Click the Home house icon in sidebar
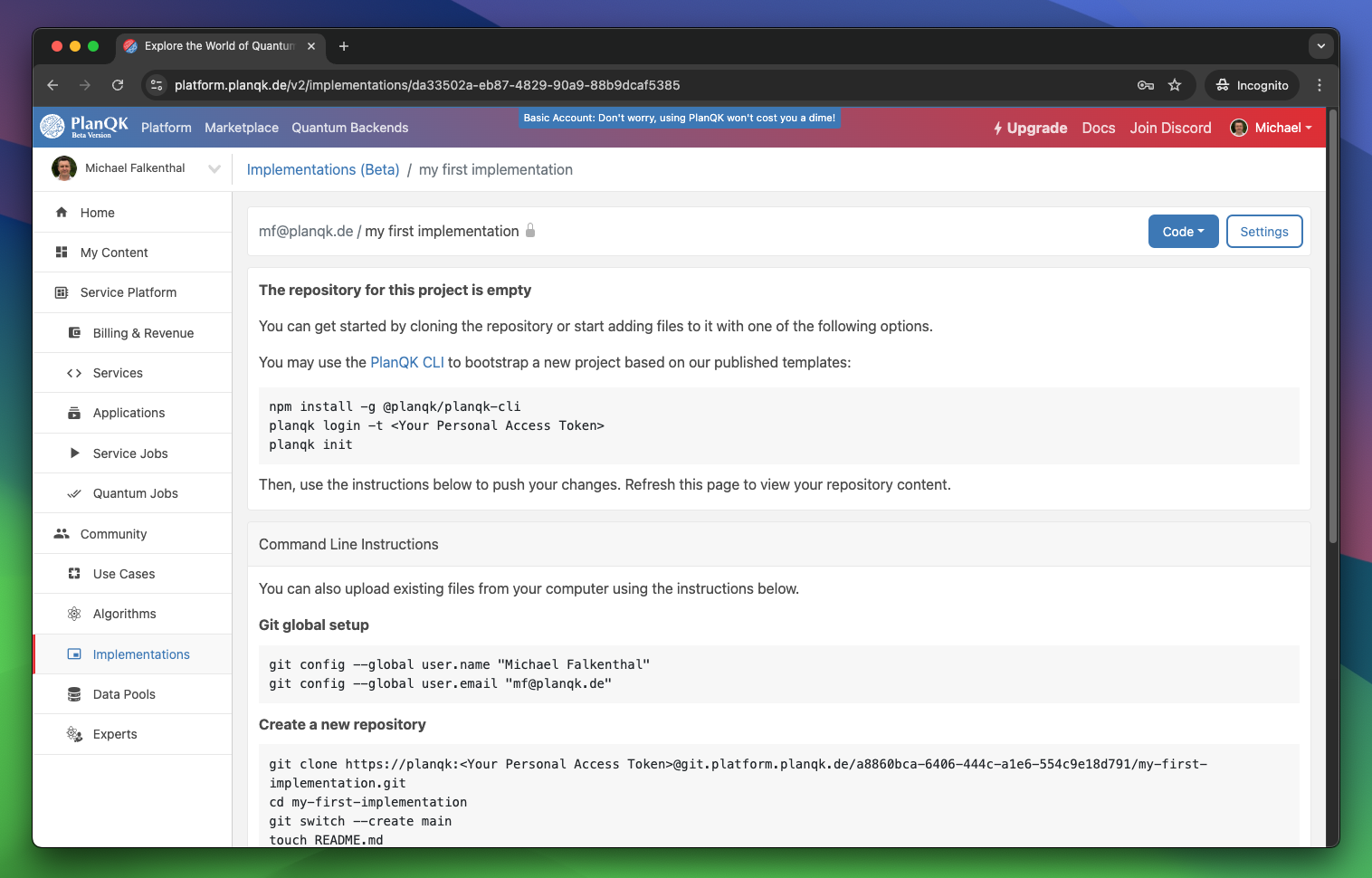 (x=62, y=213)
